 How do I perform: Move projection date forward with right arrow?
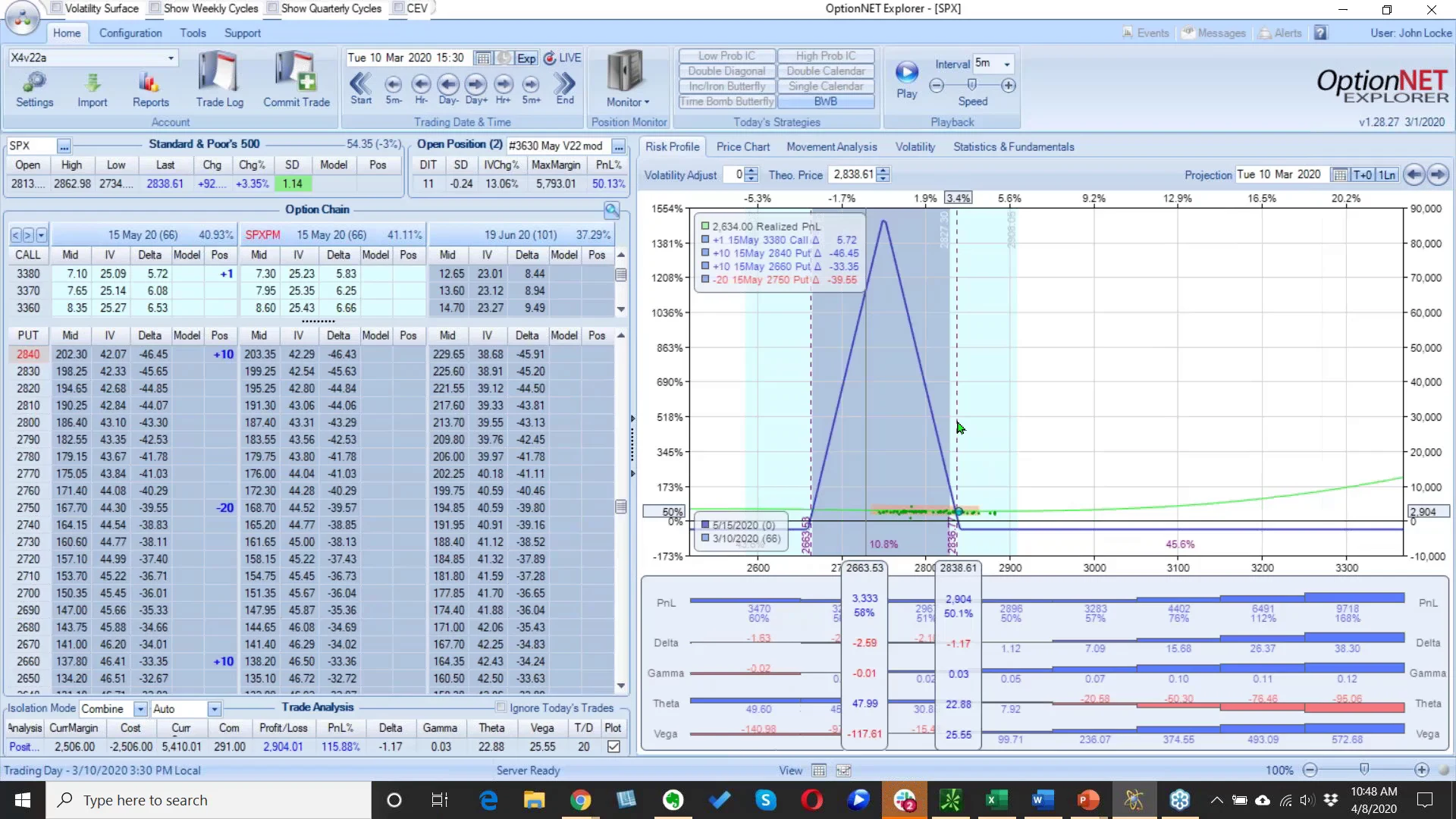(x=1438, y=175)
